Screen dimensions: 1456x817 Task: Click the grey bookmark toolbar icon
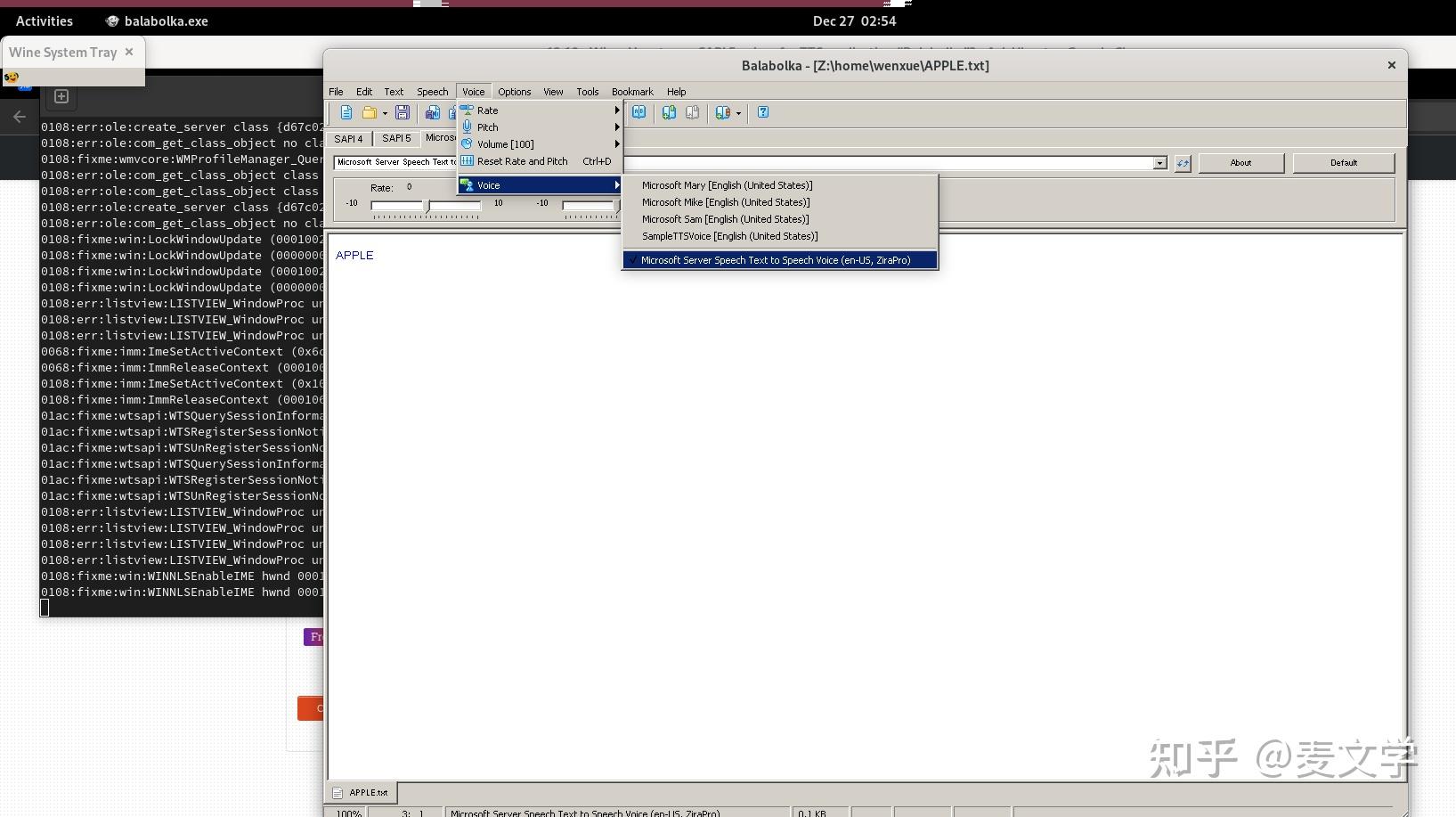pos(692,112)
